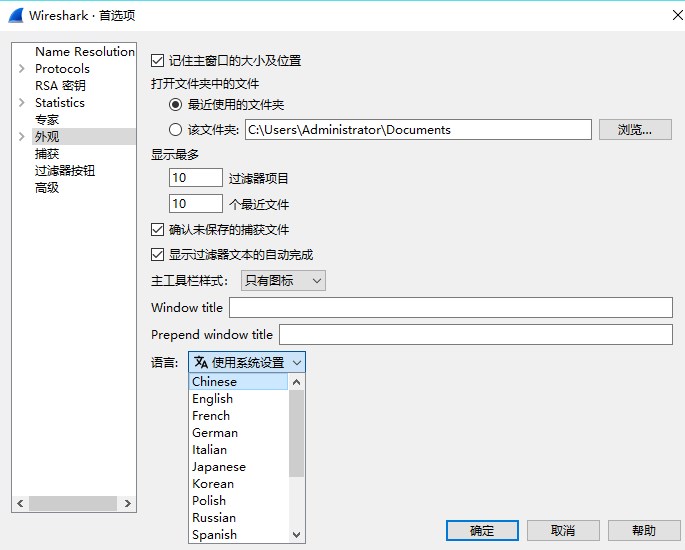
Task: Toggle 确认未保存的捕获文件 checkbox
Action: [x=157, y=229]
